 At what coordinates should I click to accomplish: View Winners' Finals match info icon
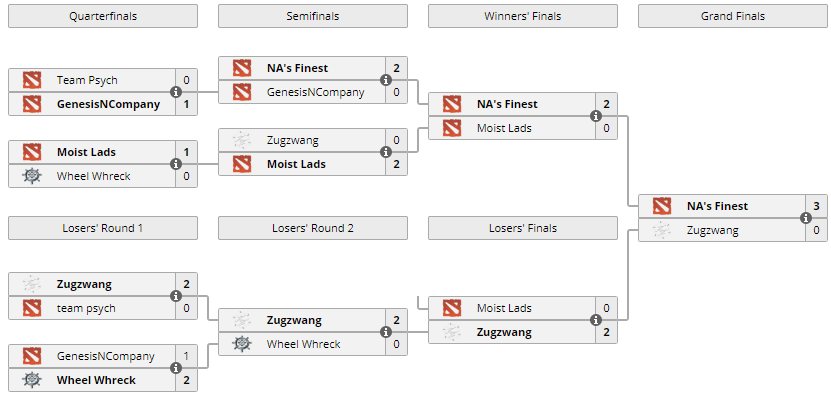point(596,116)
